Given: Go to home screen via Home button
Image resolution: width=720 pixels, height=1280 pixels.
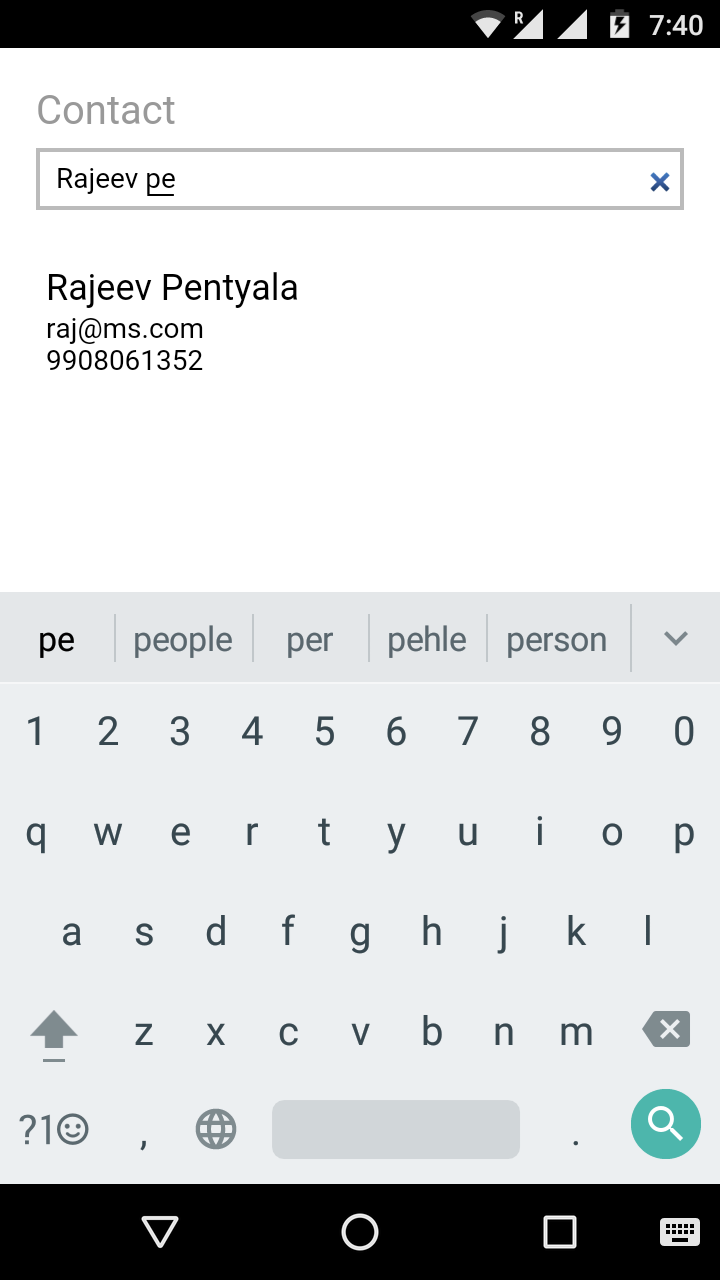Looking at the screenshot, I should 360,1232.
